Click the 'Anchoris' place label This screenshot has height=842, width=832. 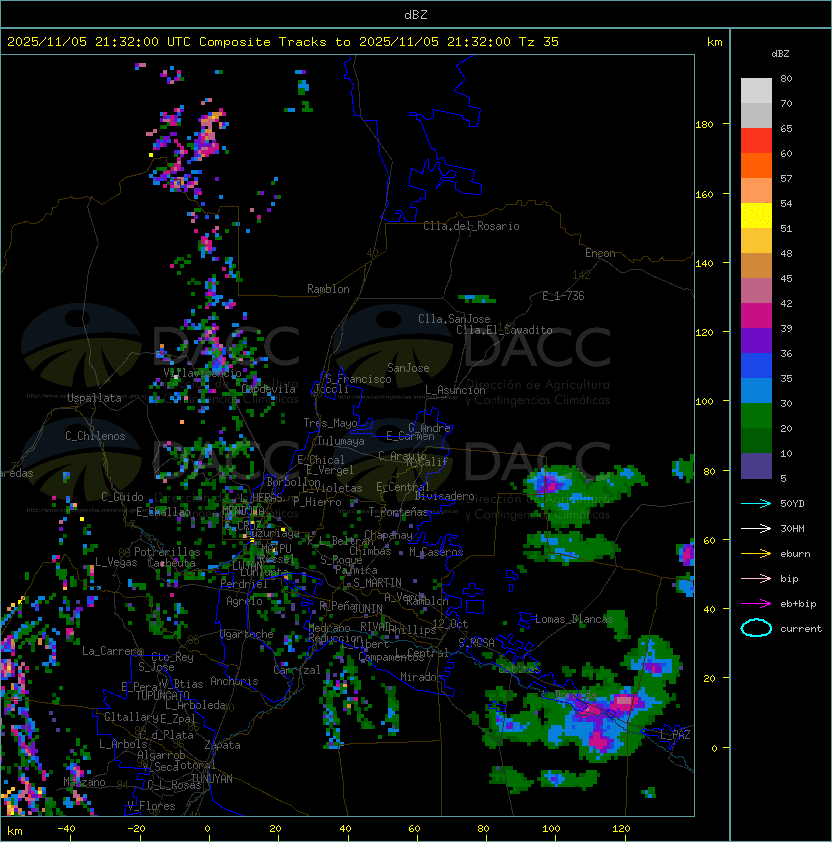234,681
